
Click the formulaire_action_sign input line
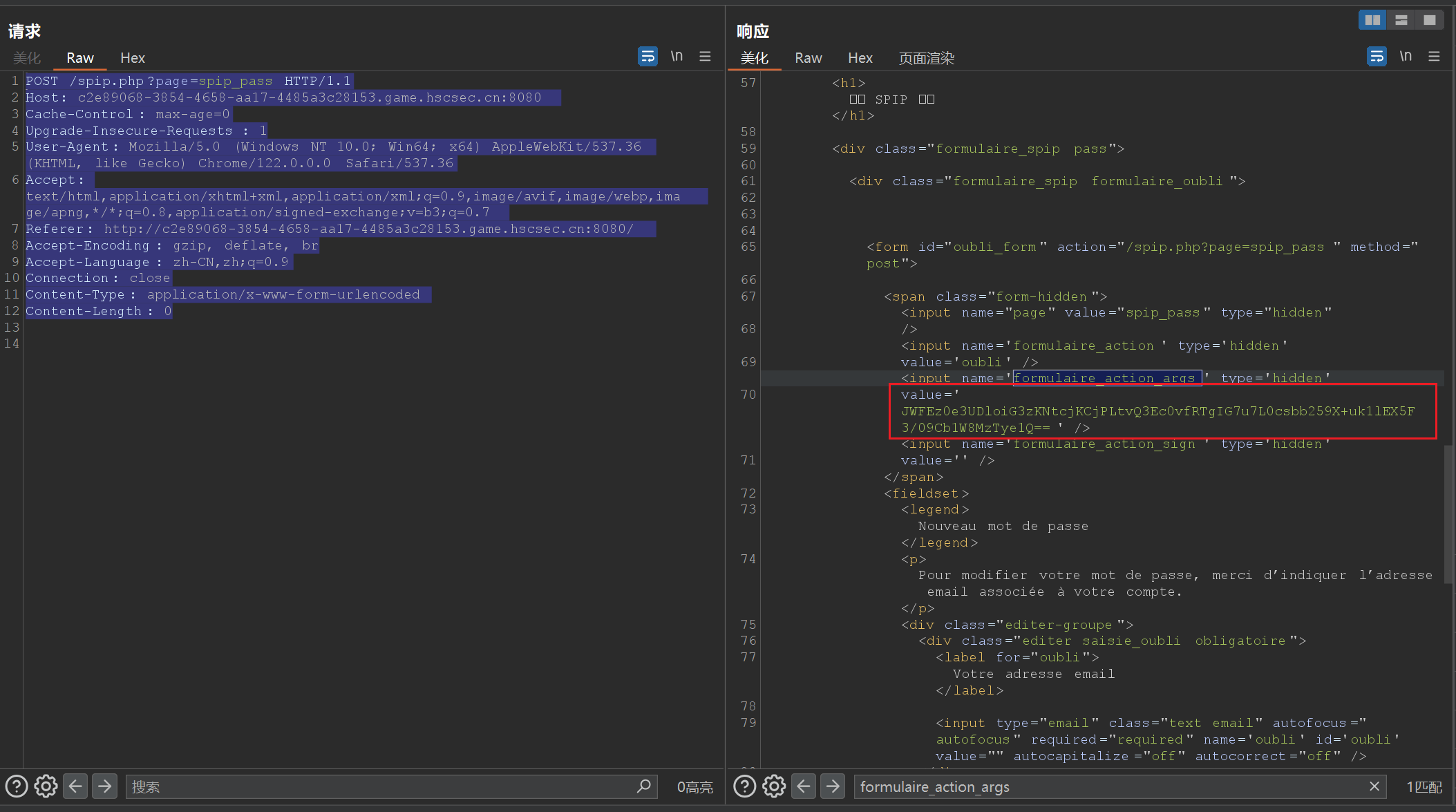pyautogui.click(x=1116, y=452)
